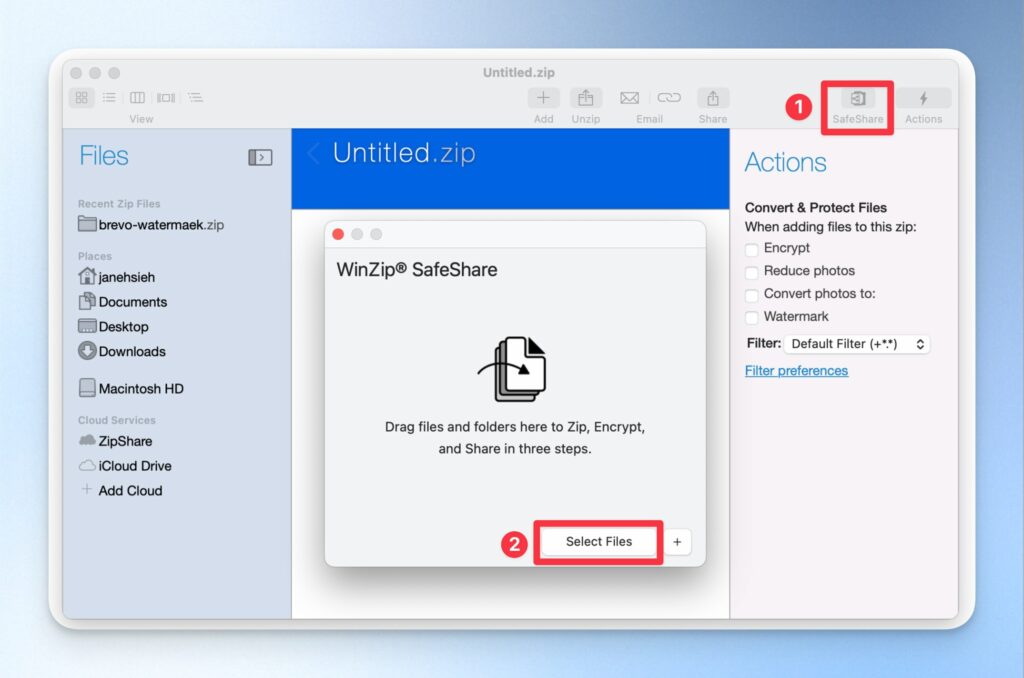Open iCloud Drive in sidebar
The height and width of the screenshot is (678, 1024).
coord(125,466)
